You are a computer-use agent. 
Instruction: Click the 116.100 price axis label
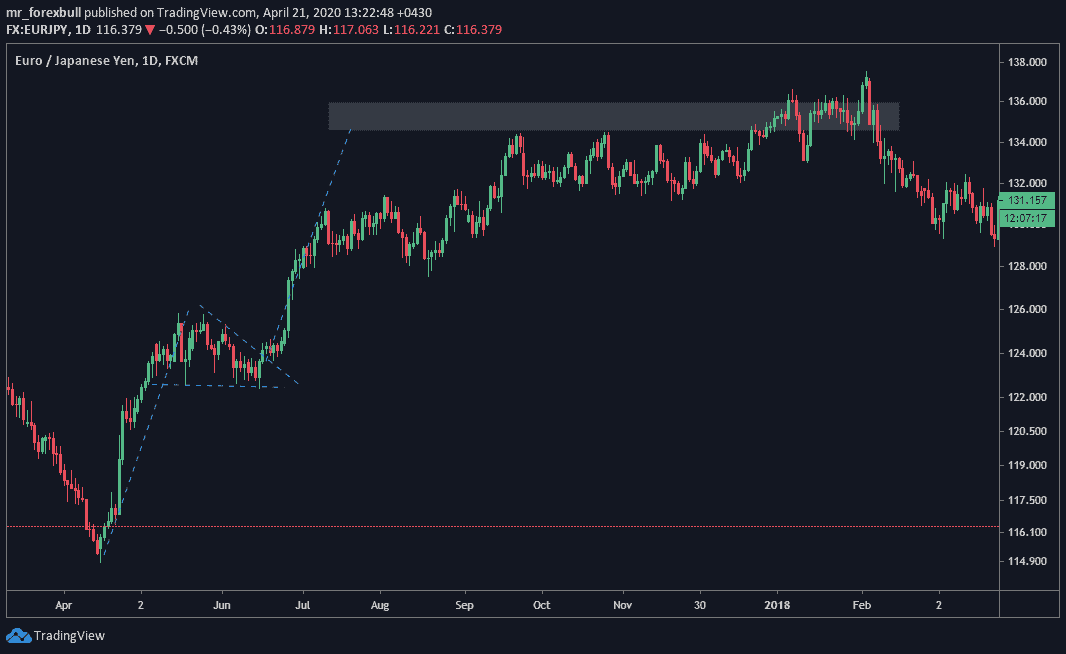tap(1026, 532)
